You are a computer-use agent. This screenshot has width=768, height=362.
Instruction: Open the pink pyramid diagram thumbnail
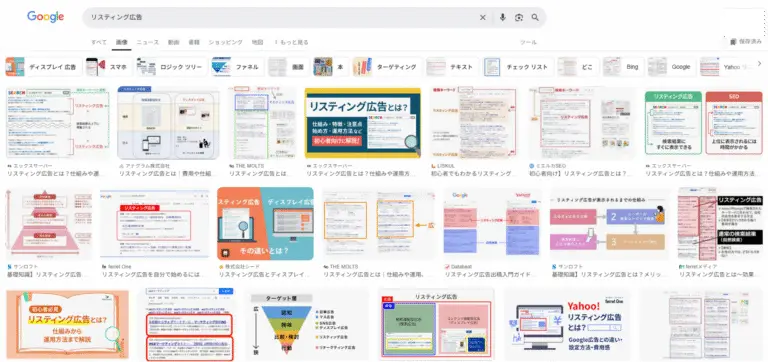(x=48, y=224)
